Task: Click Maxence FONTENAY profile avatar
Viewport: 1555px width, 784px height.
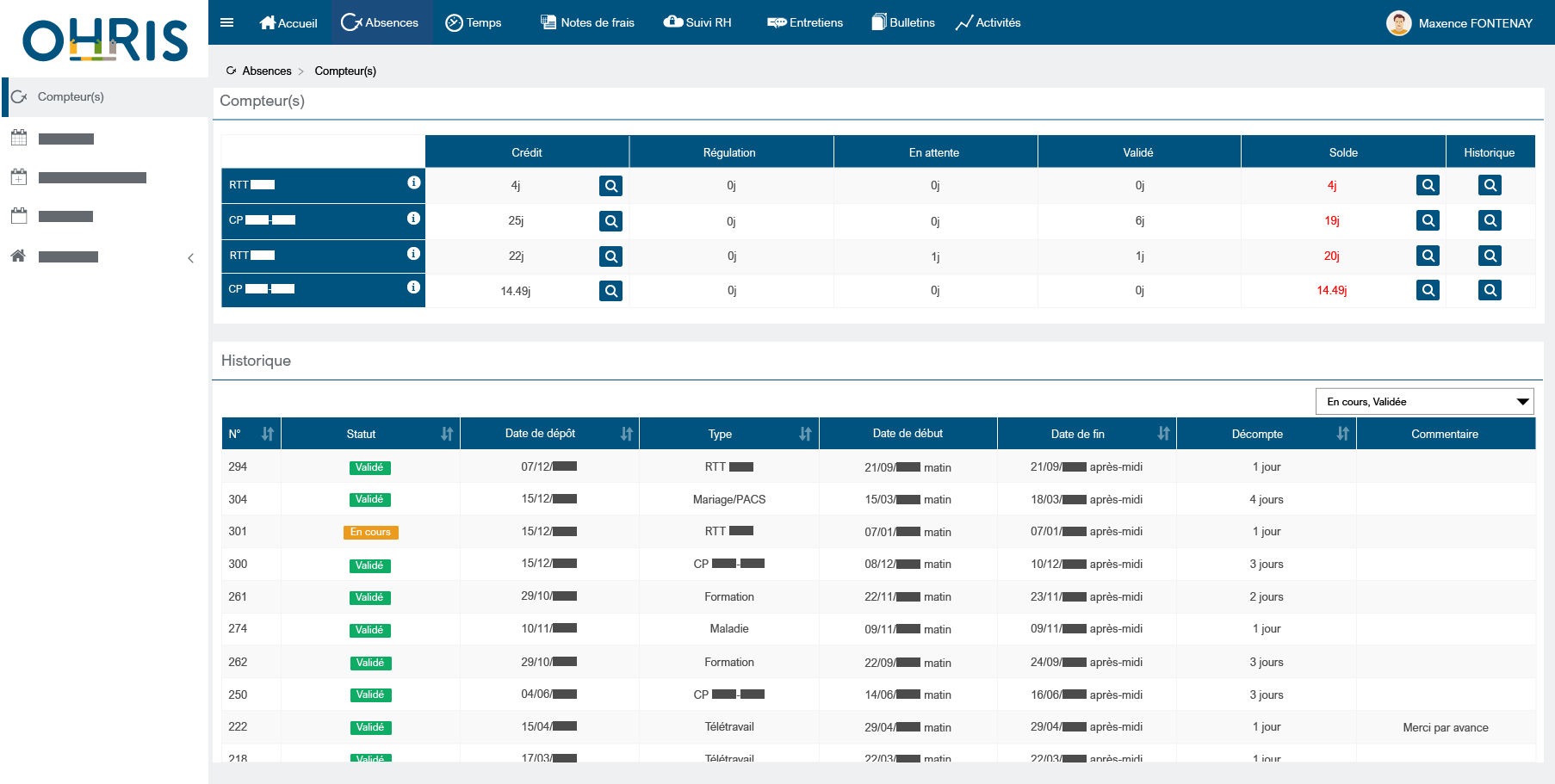Action: [1398, 23]
